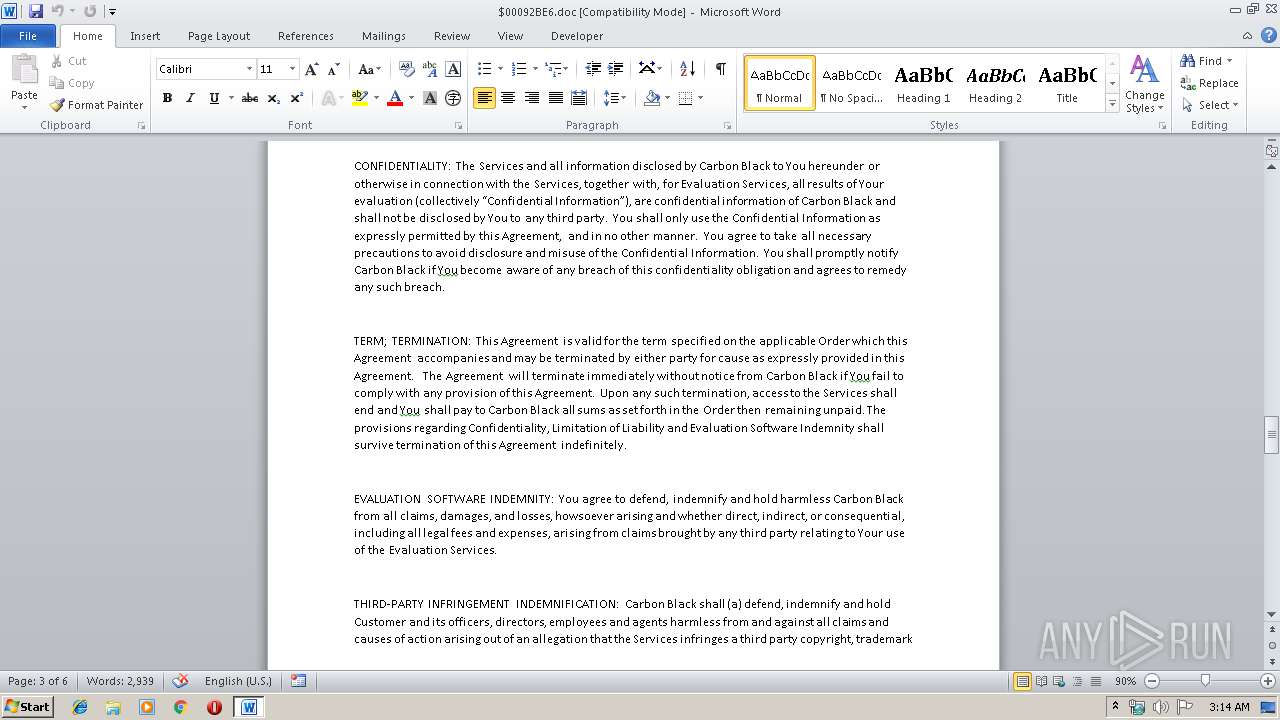The width and height of the screenshot is (1280, 720).
Task: Increase paragraph indent
Action: pos(614,69)
